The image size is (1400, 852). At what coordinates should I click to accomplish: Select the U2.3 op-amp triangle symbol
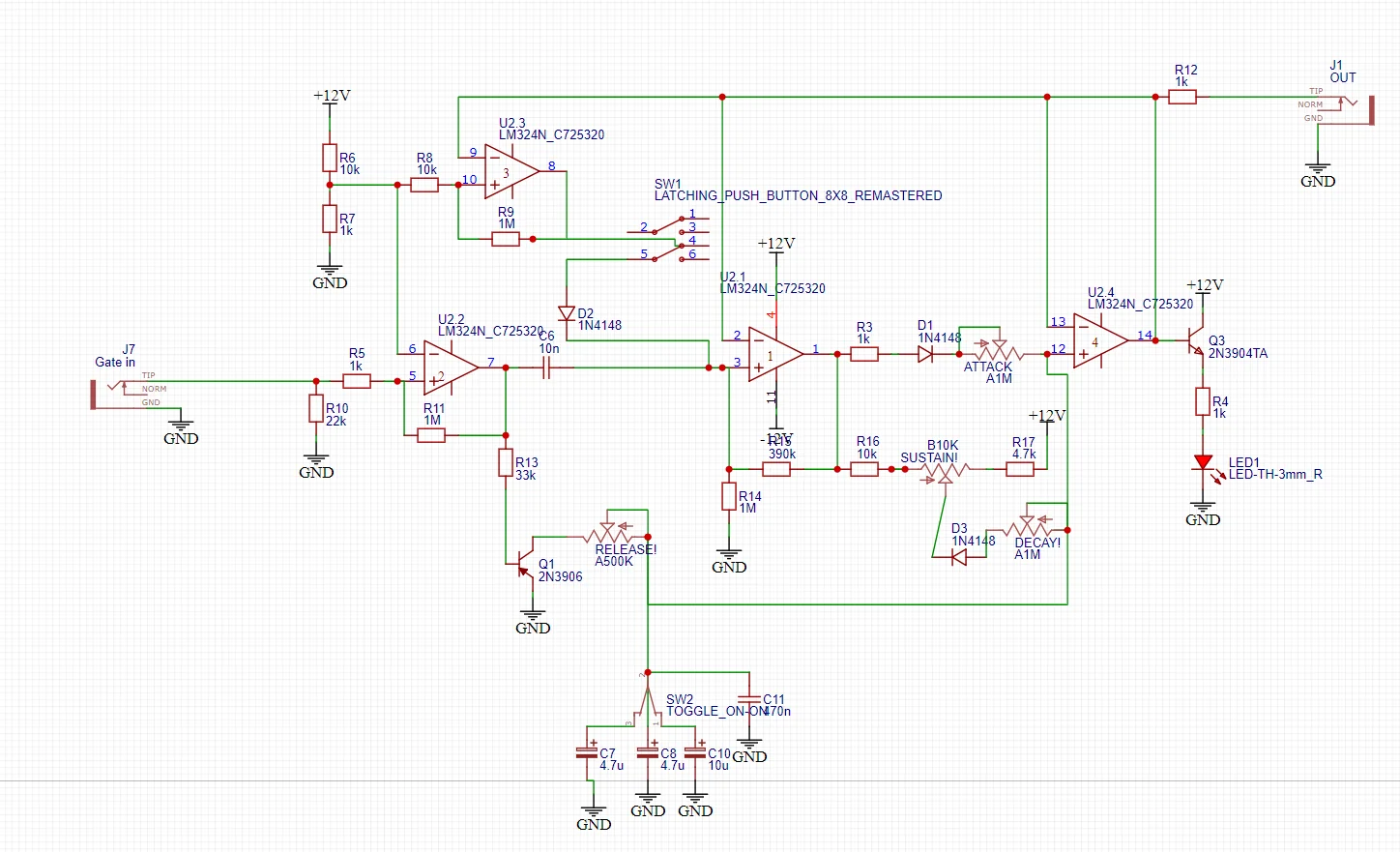510,172
